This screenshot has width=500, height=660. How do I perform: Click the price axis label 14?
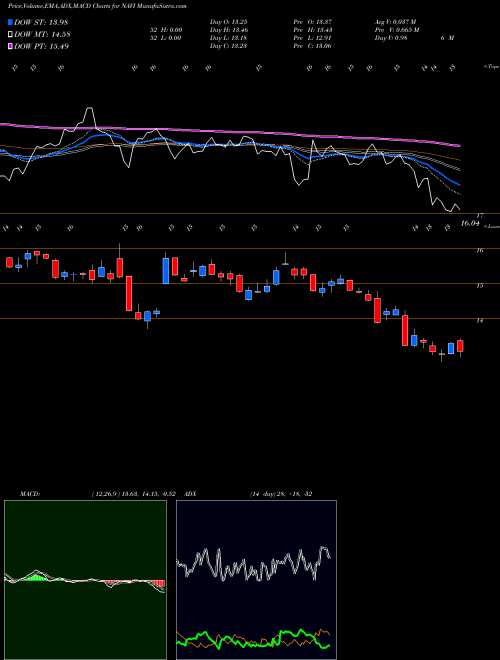[479, 321]
